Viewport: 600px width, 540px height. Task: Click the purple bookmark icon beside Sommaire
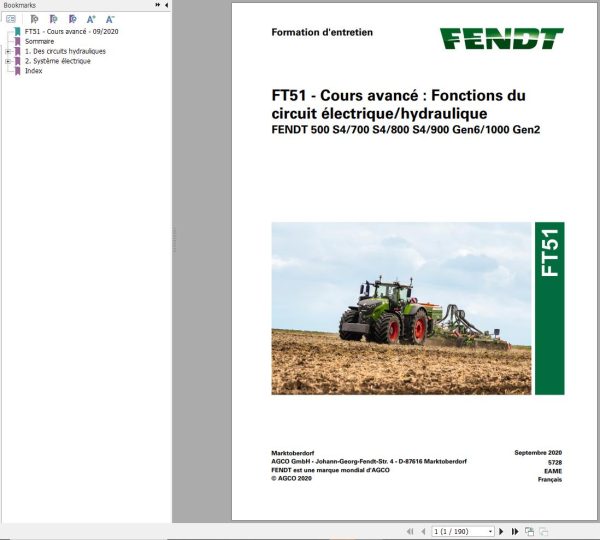click(17, 41)
